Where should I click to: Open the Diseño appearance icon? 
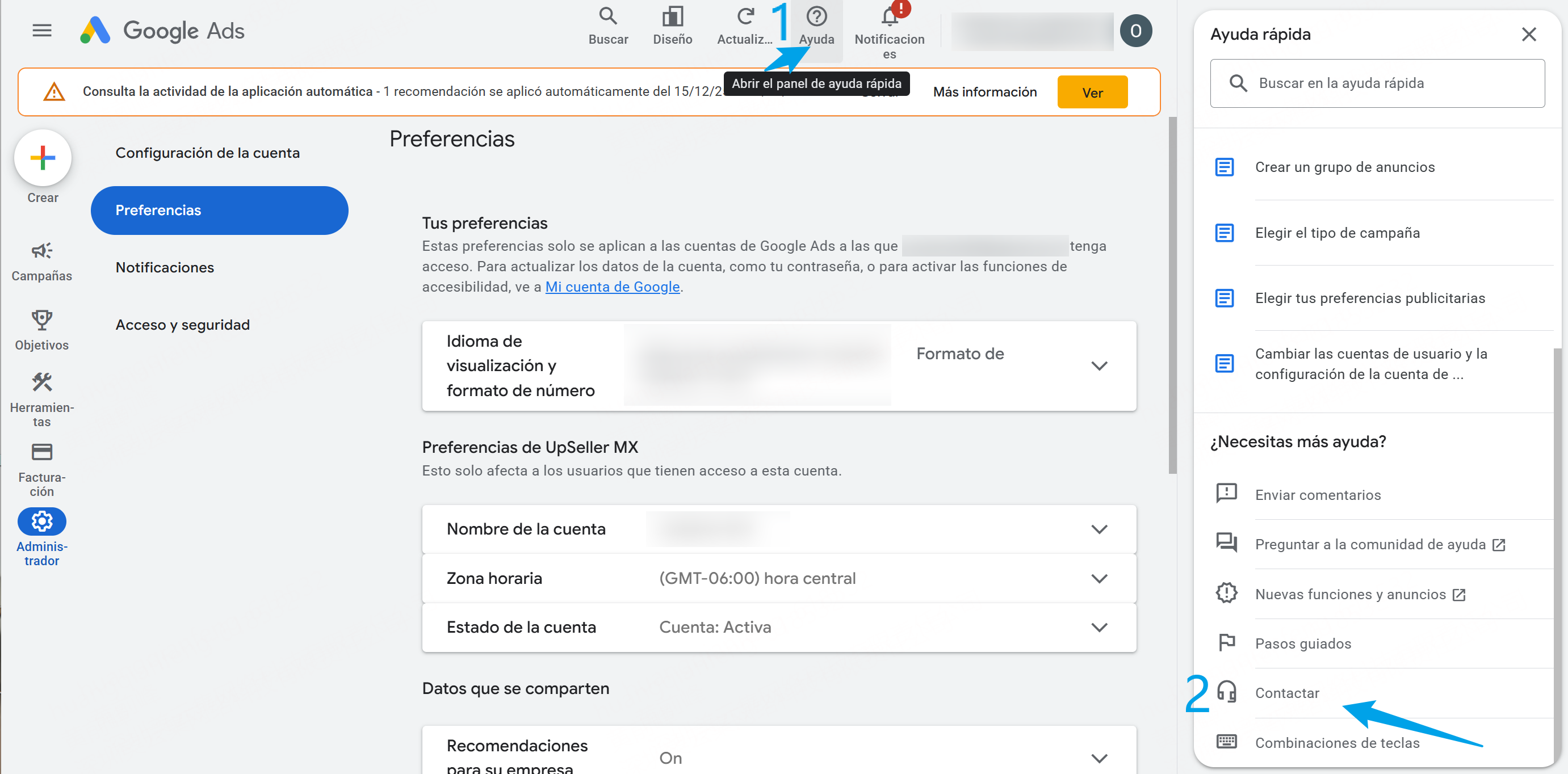tap(672, 17)
